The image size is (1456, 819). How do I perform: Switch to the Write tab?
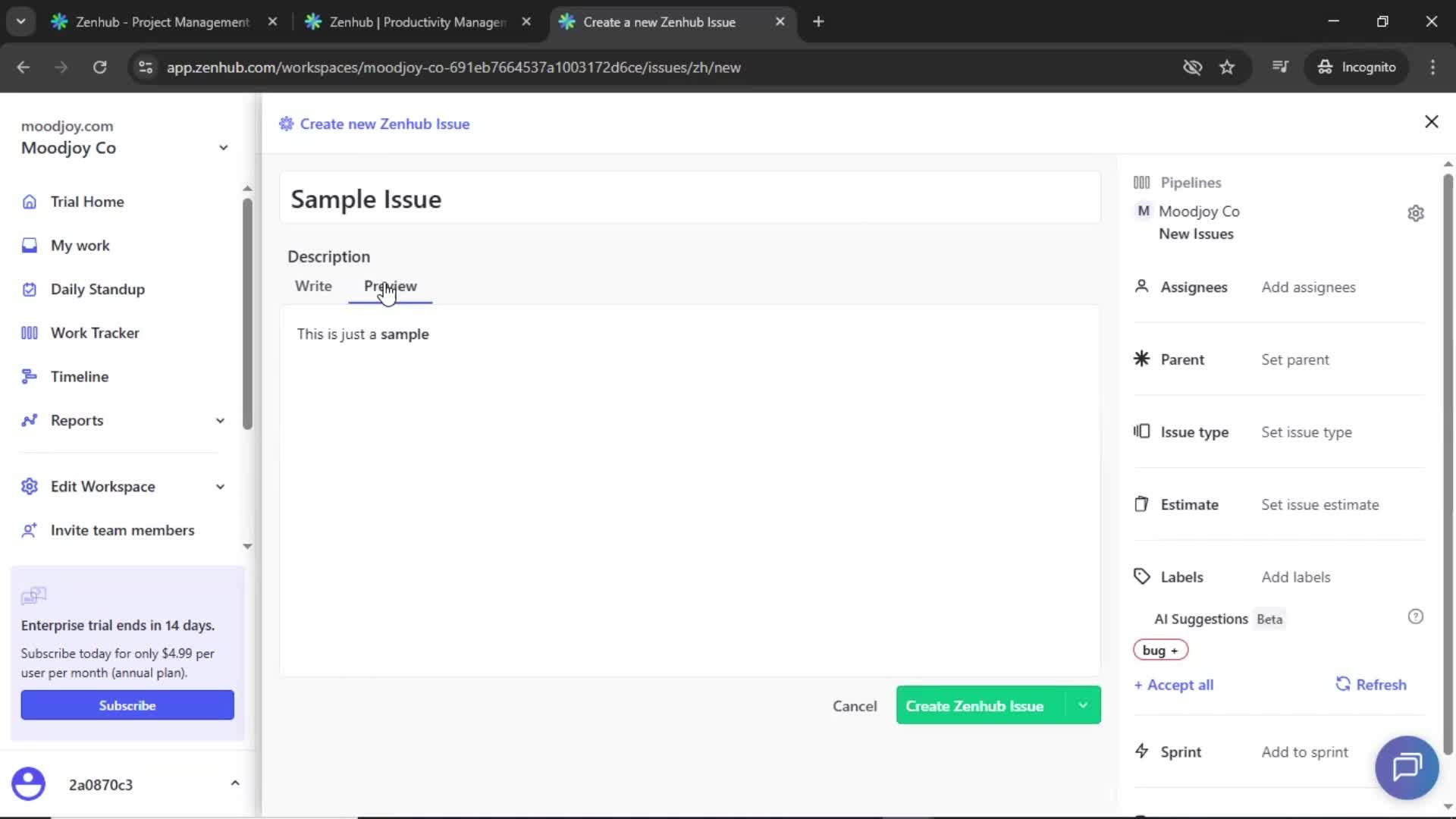[313, 286]
